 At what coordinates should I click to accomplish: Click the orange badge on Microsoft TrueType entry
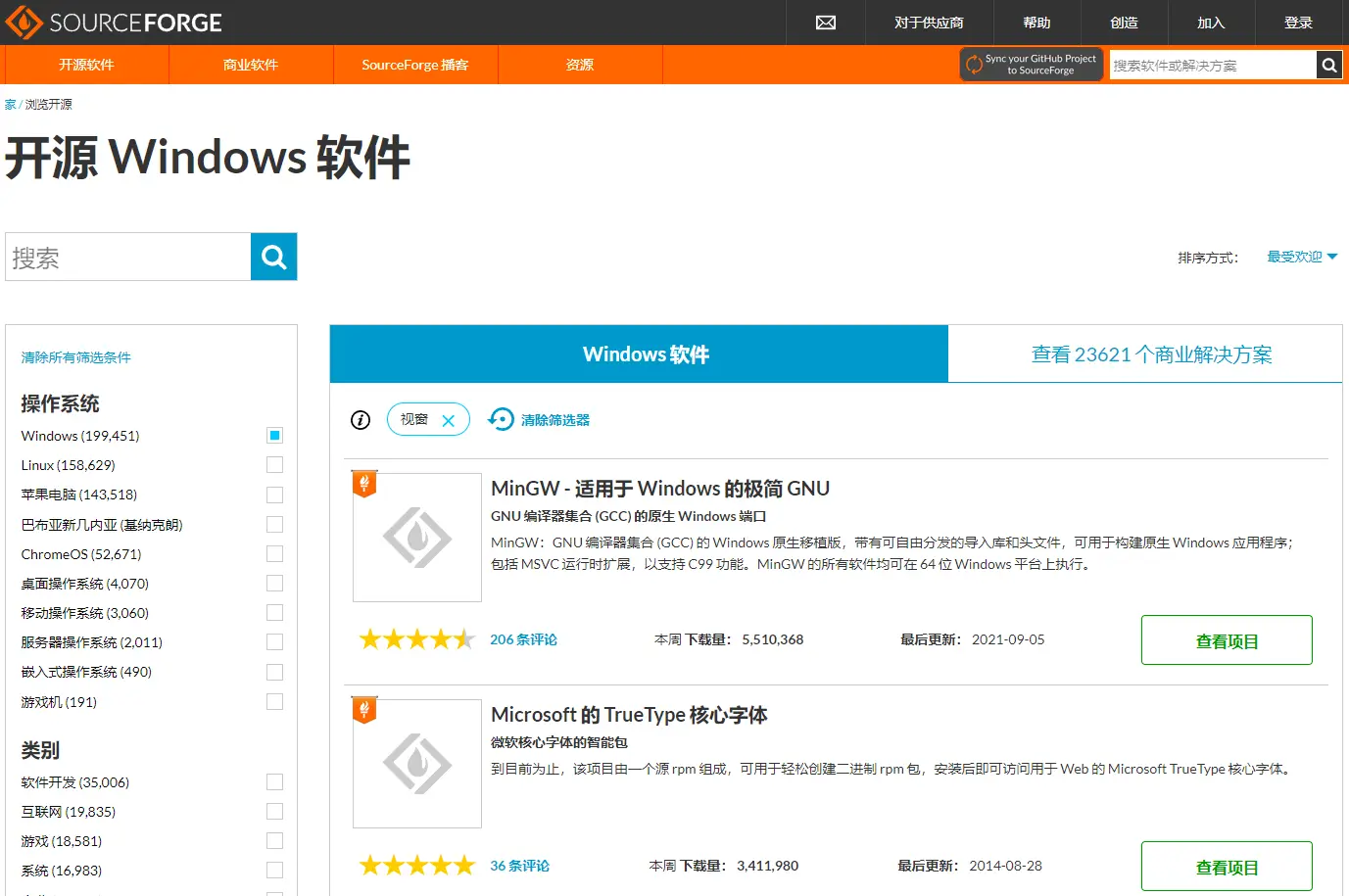pos(364,710)
